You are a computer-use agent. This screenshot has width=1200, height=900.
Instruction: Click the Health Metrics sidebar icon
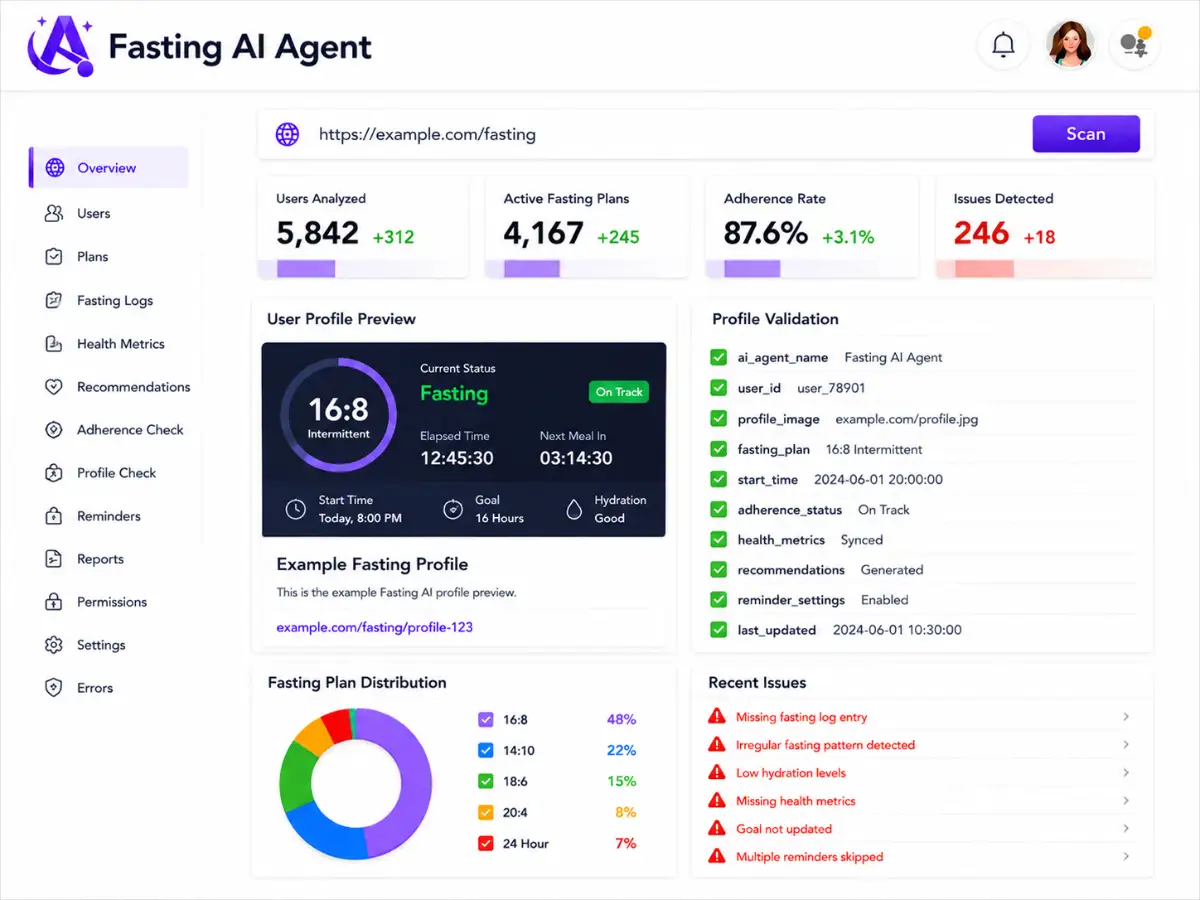[x=54, y=343]
